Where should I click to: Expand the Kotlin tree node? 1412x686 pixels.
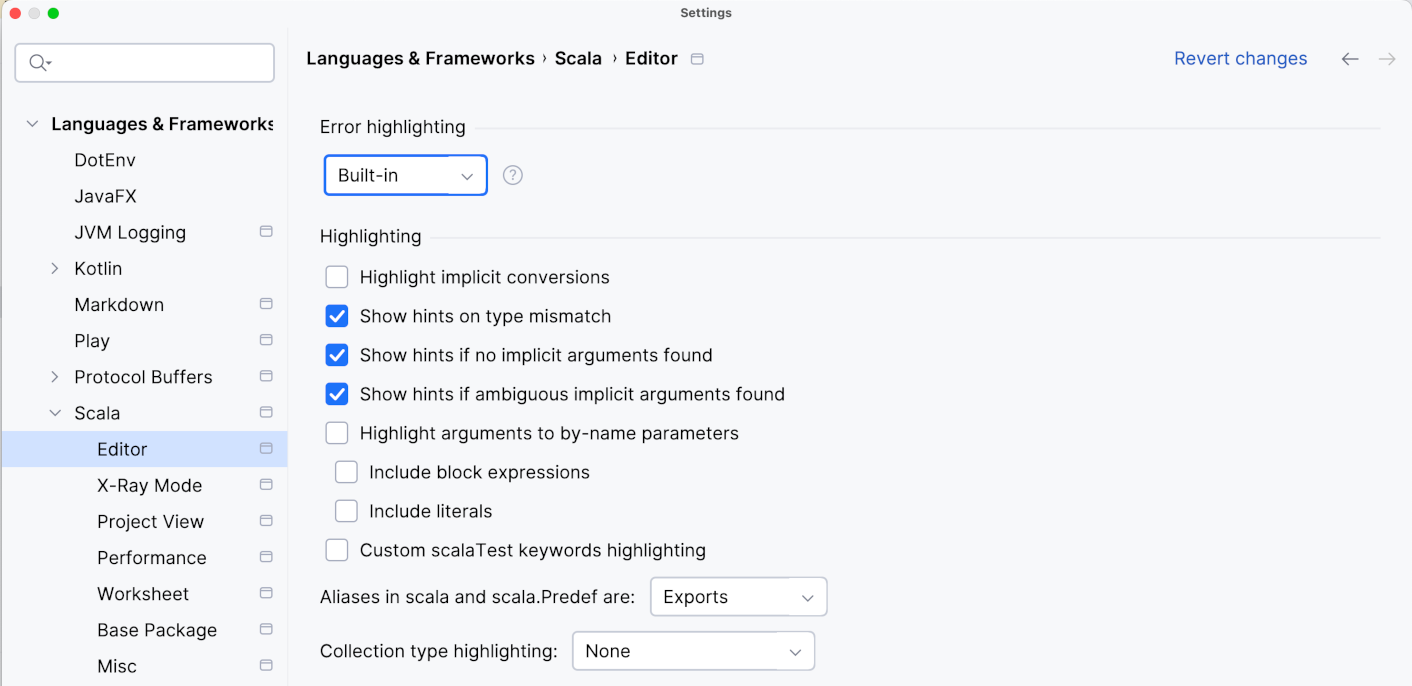(x=55, y=269)
